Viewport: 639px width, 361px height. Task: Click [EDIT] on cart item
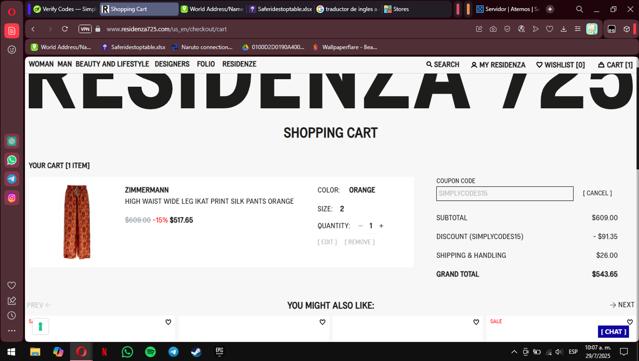[327, 242]
